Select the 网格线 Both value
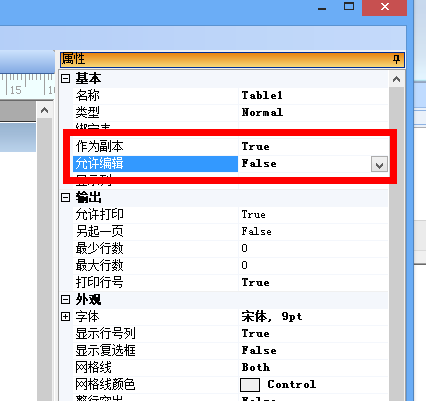Screen dimensions: 426x401 click(x=256, y=367)
